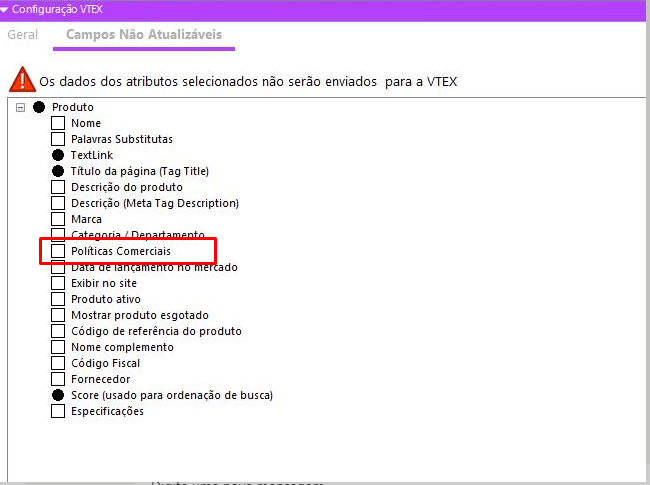650x485 pixels.
Task: Tick the Código Fiscal checkbox
Action: (58, 363)
